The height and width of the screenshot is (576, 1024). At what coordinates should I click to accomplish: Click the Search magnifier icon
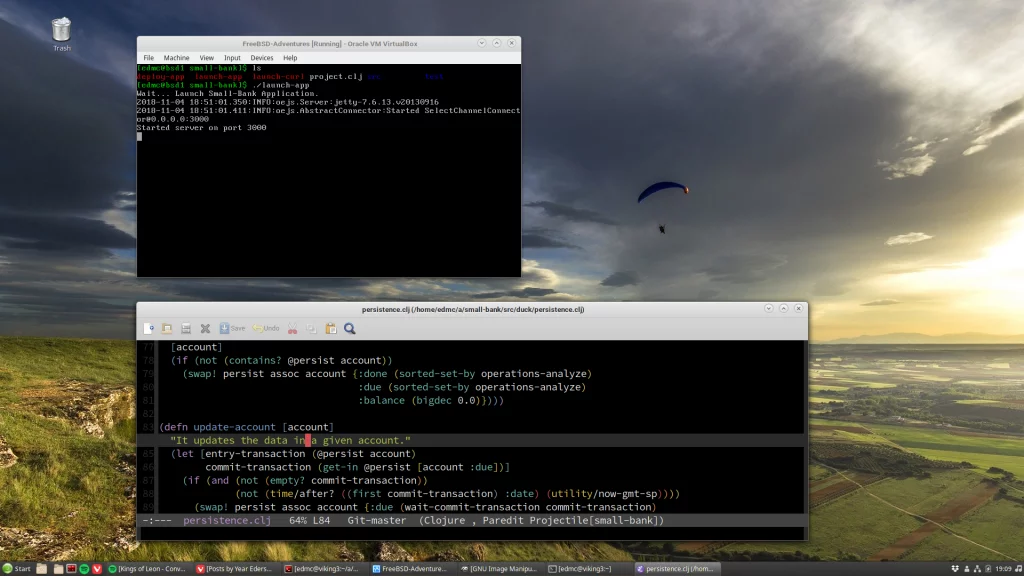pos(350,328)
